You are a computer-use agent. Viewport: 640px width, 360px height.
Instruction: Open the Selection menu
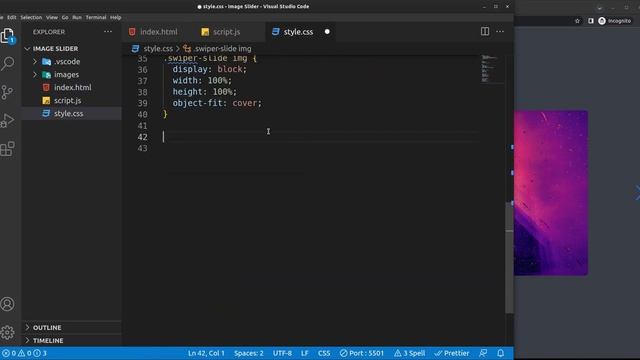click(x=31, y=17)
